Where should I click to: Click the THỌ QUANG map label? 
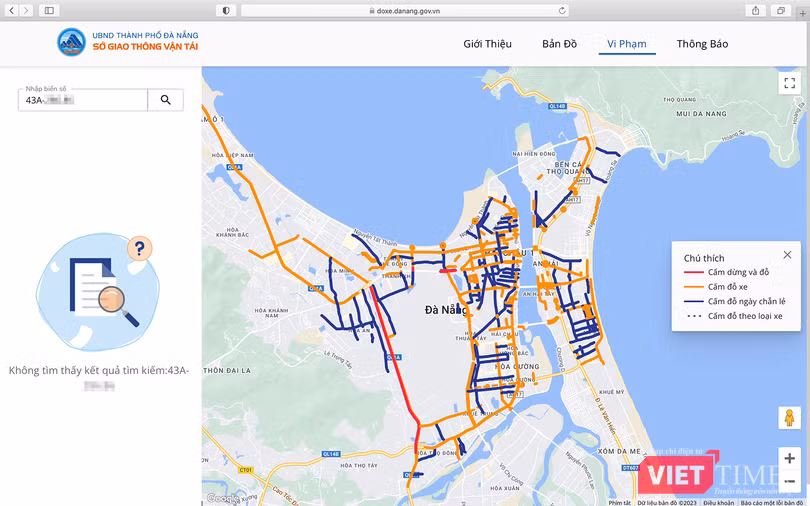[x=679, y=100]
